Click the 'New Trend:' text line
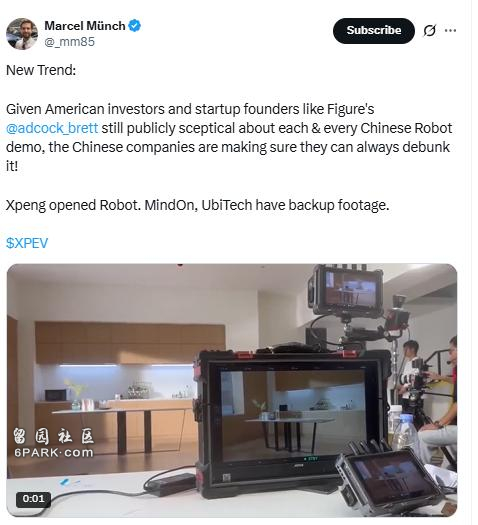The width and height of the screenshot is (478, 525). click(41, 70)
